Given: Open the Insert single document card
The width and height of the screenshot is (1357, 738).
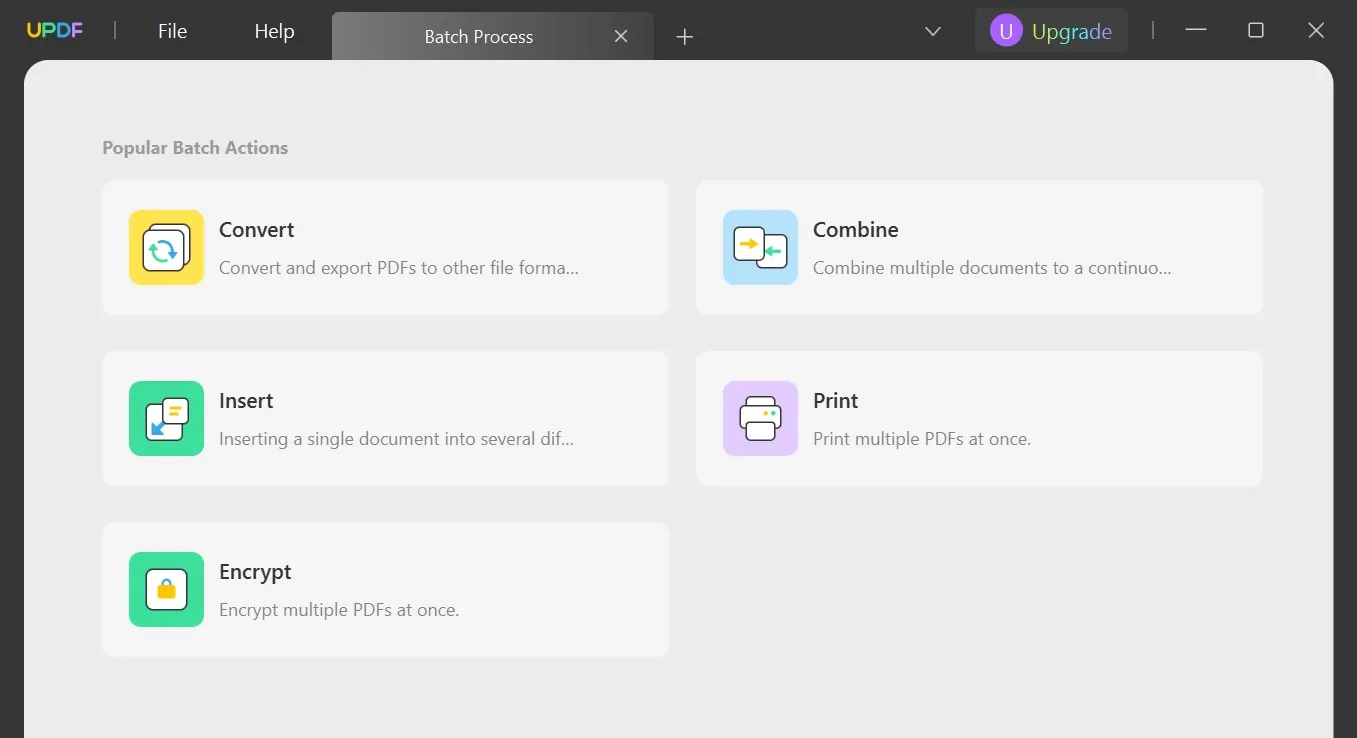Looking at the screenshot, I should click(x=385, y=418).
